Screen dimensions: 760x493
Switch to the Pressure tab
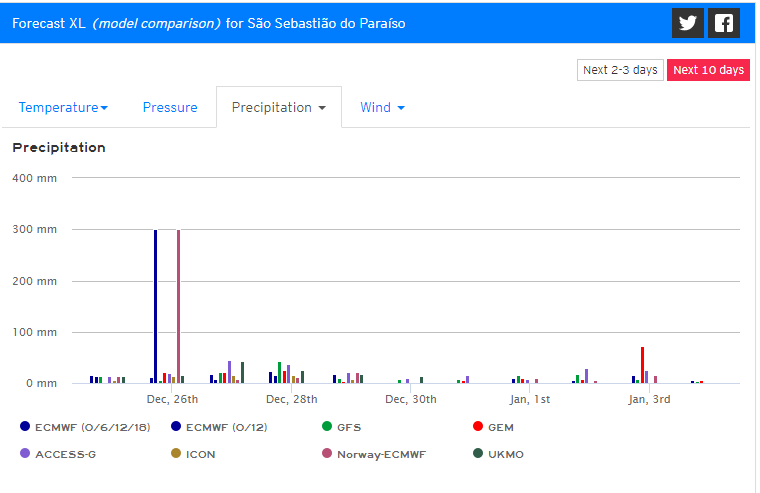point(170,108)
